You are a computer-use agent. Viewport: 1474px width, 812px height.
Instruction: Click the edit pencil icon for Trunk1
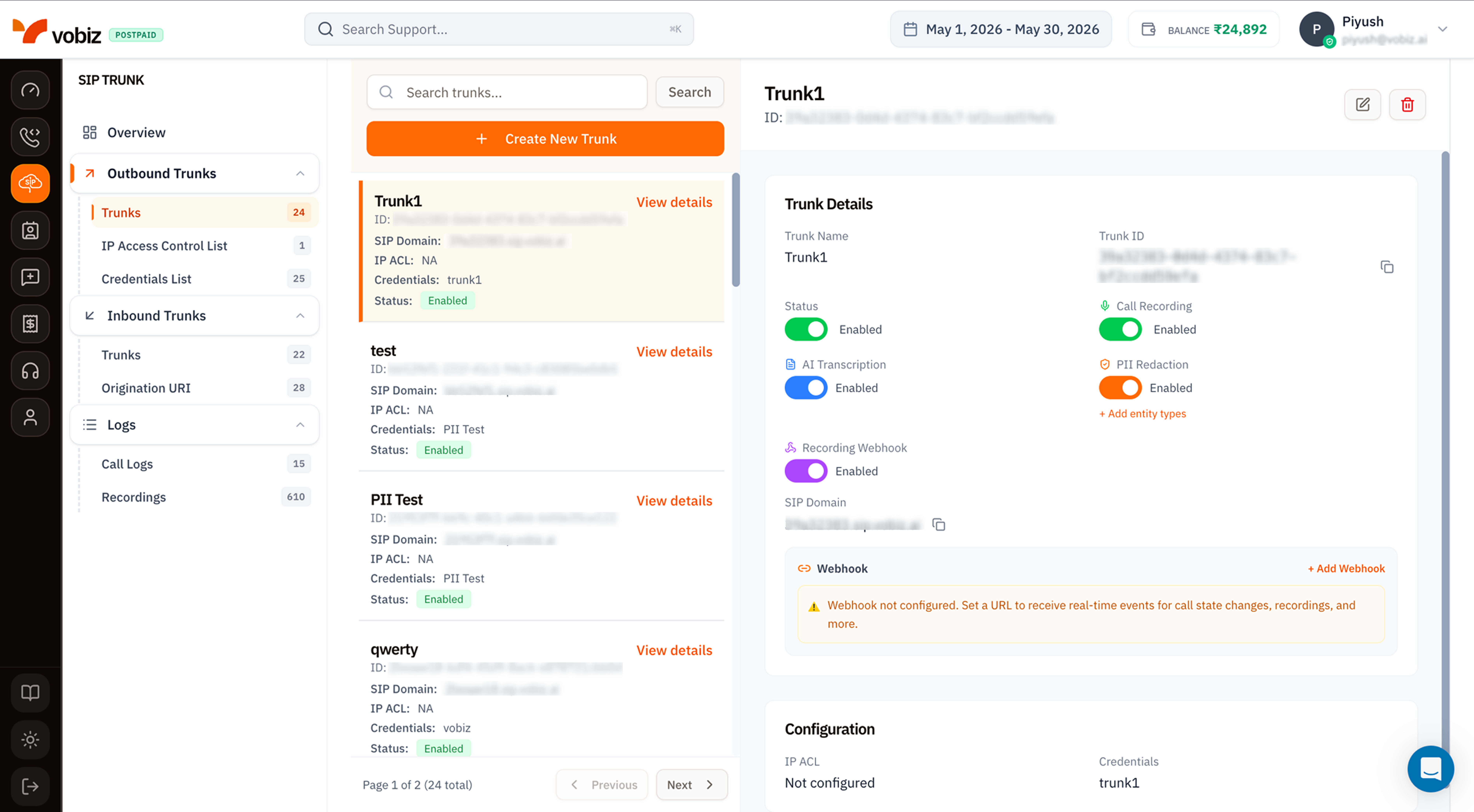click(1362, 105)
